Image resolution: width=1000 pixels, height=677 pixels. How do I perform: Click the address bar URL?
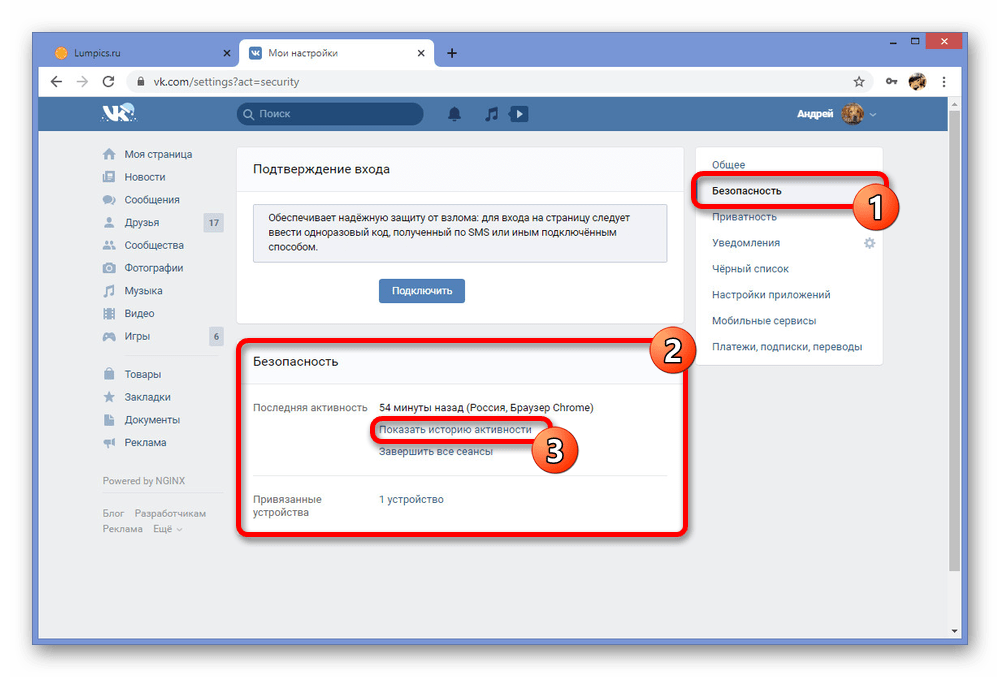226,82
